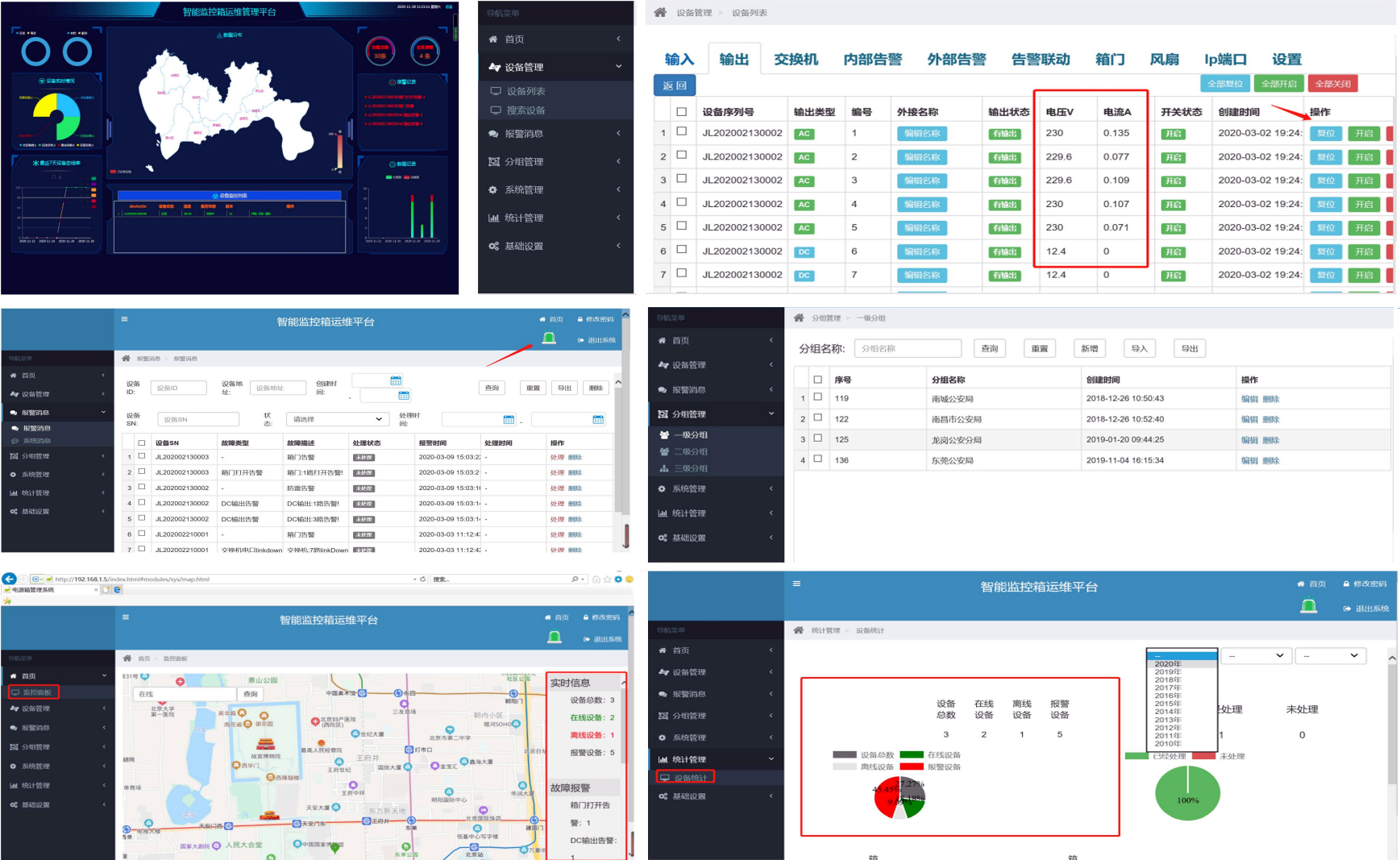Select 2018年 in the open year list
Viewport: 1400px width, 860px height.
pyautogui.click(x=1168, y=679)
